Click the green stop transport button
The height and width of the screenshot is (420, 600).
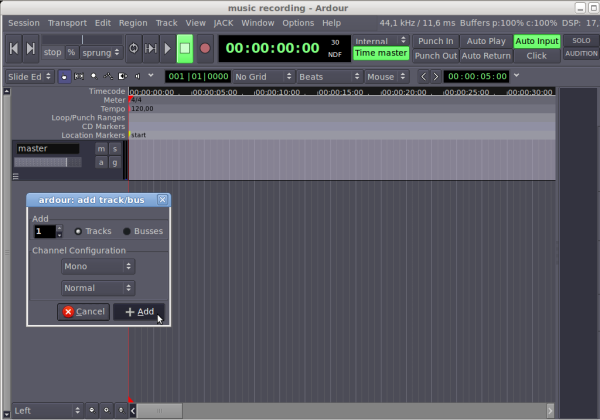tap(185, 49)
